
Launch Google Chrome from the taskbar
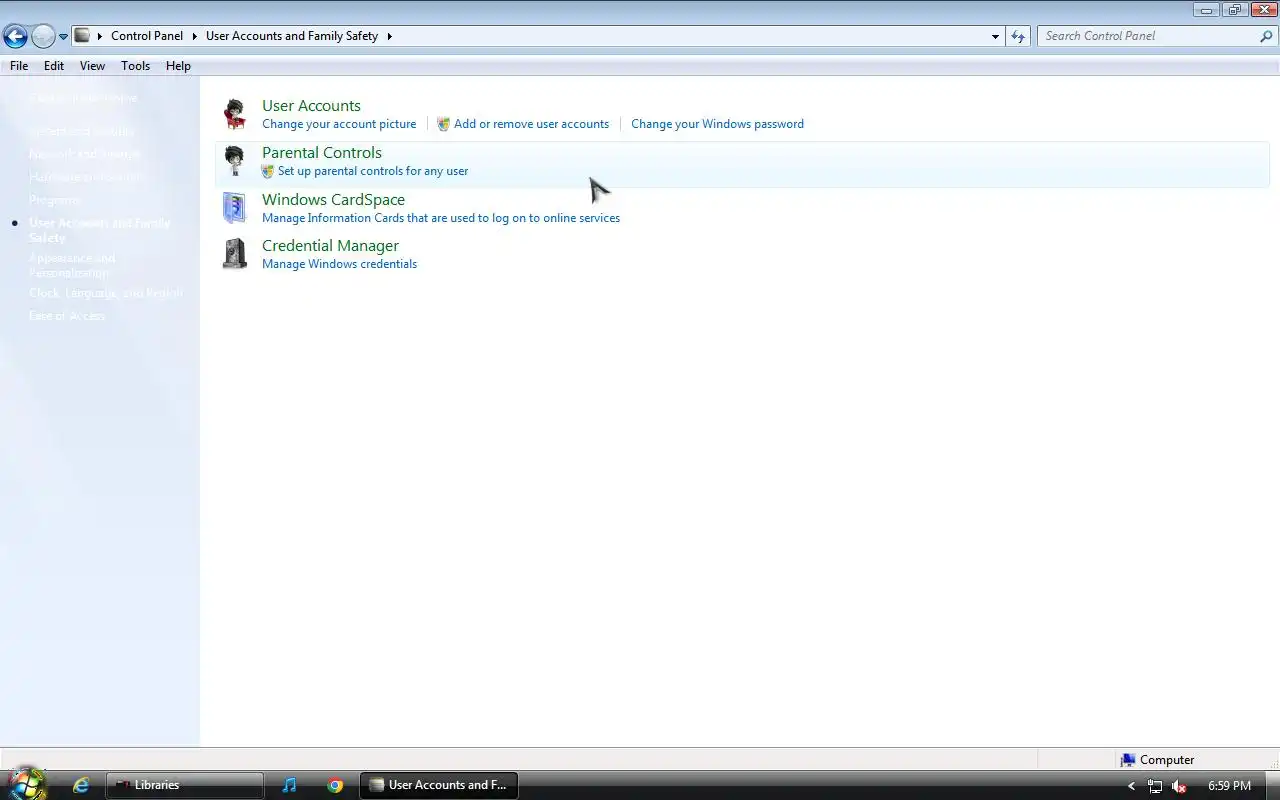coord(335,785)
